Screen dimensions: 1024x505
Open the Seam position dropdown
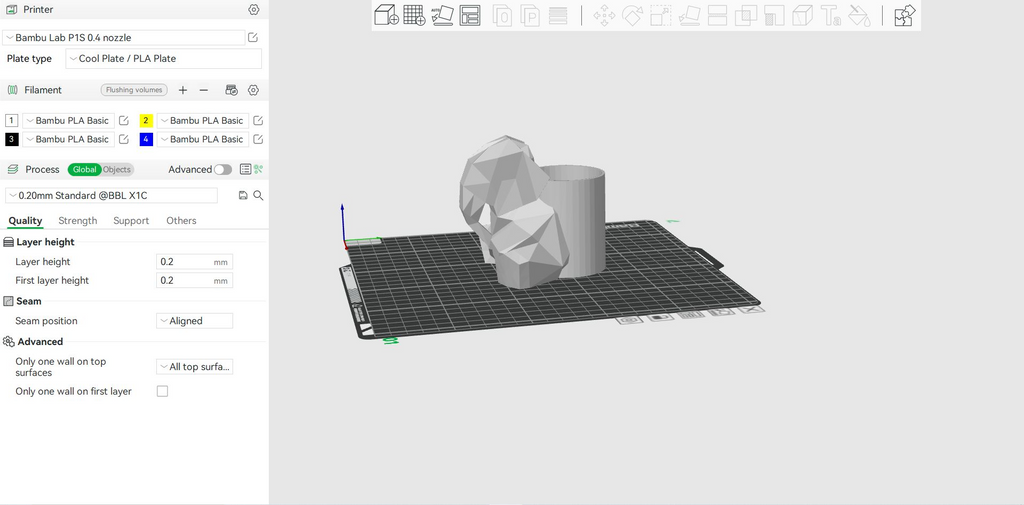point(195,321)
